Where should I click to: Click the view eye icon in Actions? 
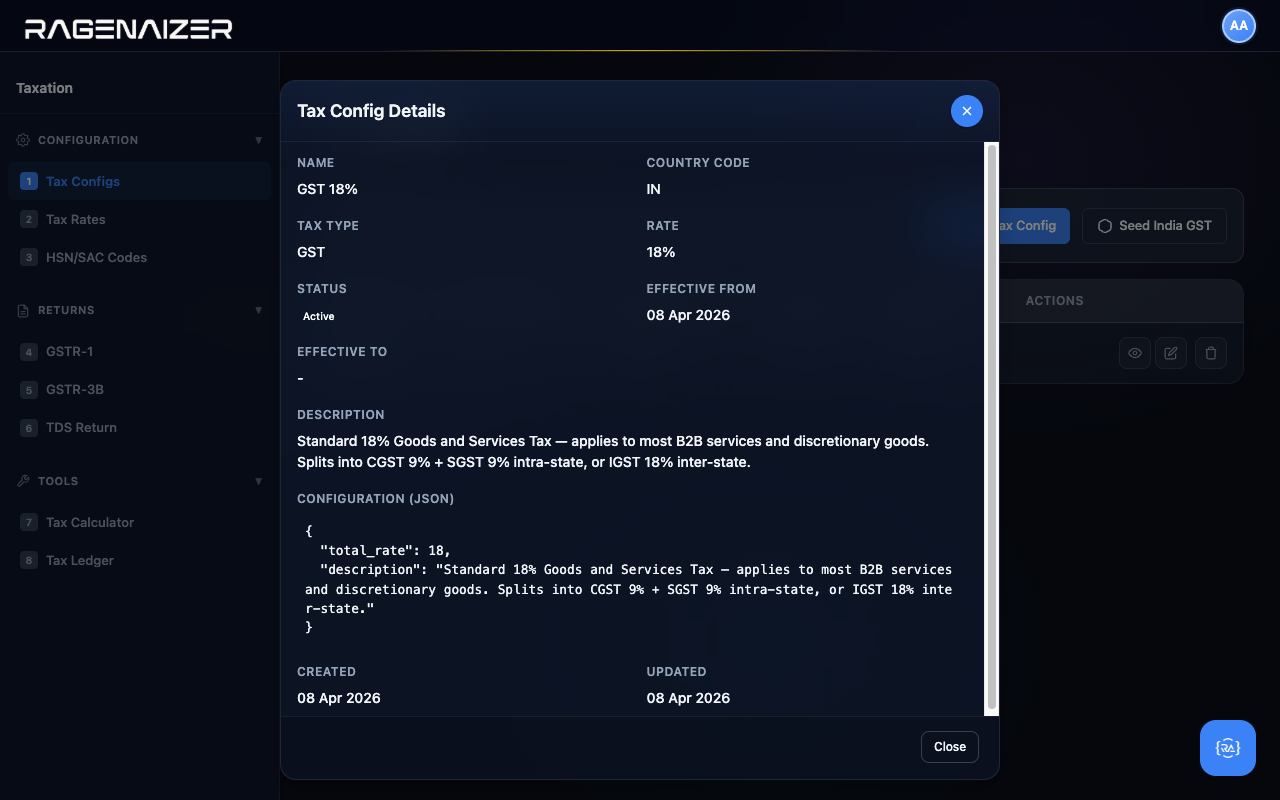(1135, 353)
